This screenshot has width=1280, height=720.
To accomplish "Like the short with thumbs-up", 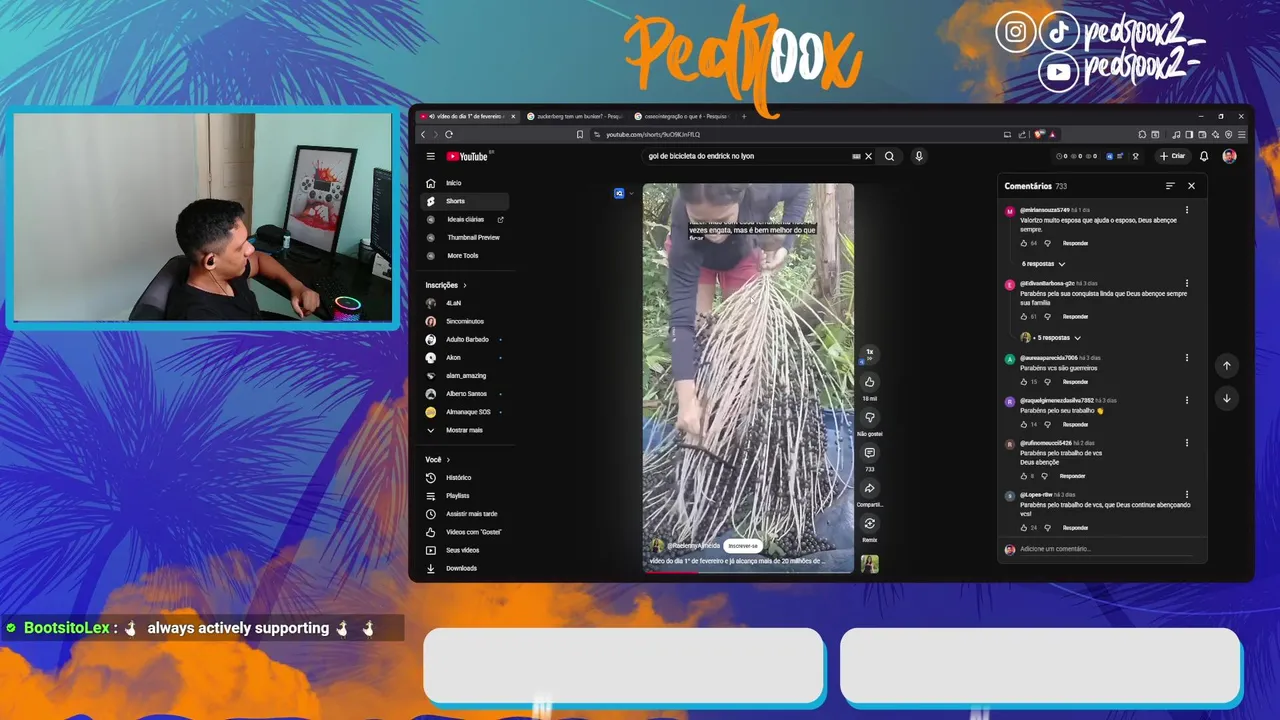I will [869, 382].
